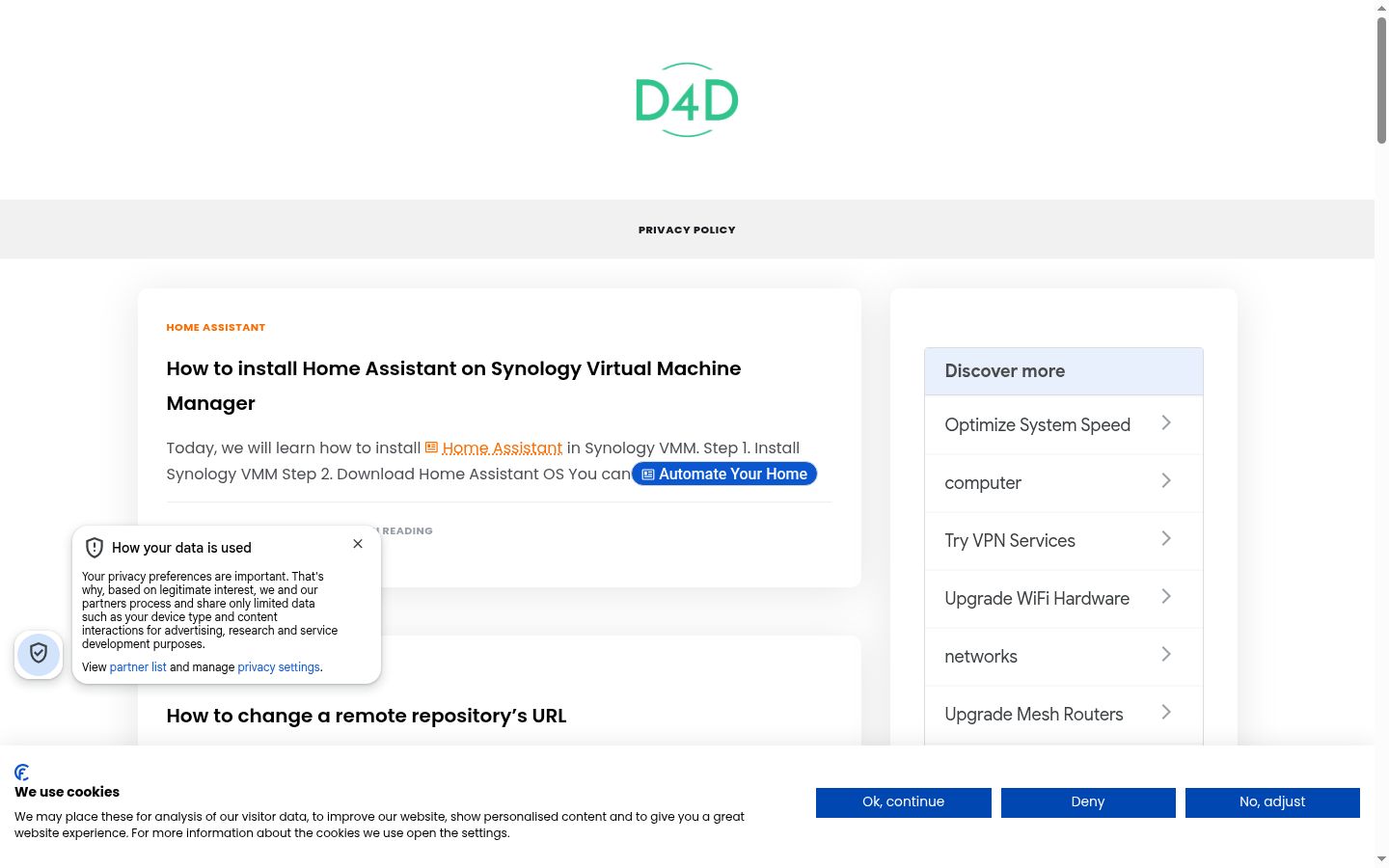This screenshot has width=1389, height=868.
Task: Open the partner list link
Action: point(138,667)
